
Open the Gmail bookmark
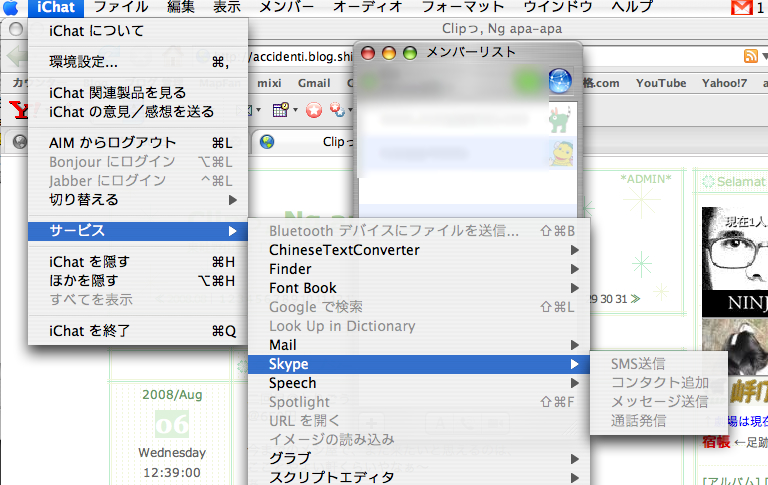click(x=314, y=83)
